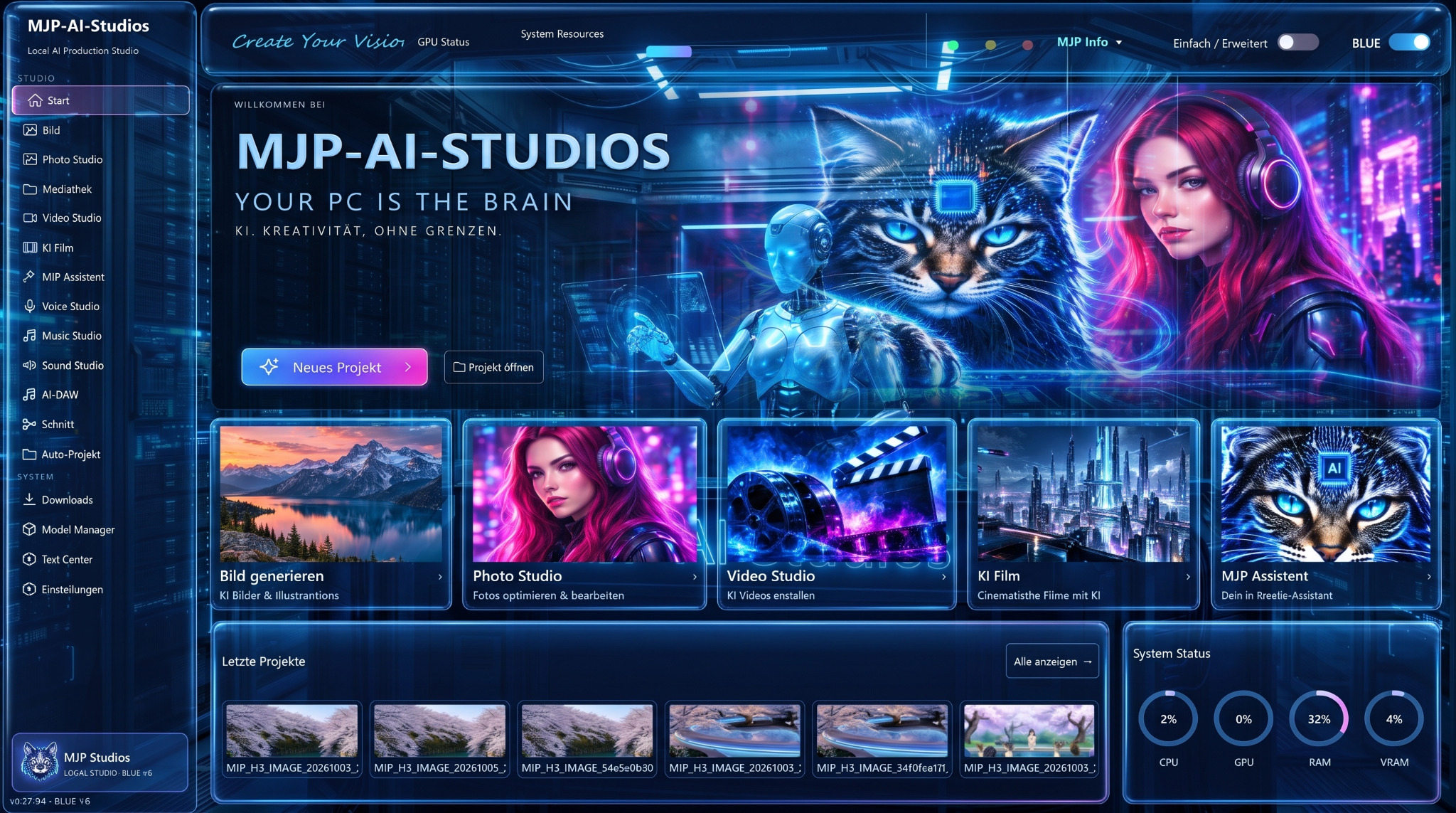Image resolution: width=1456 pixels, height=813 pixels.
Task: Click the Downloads arrow icon
Action: [x=29, y=499]
